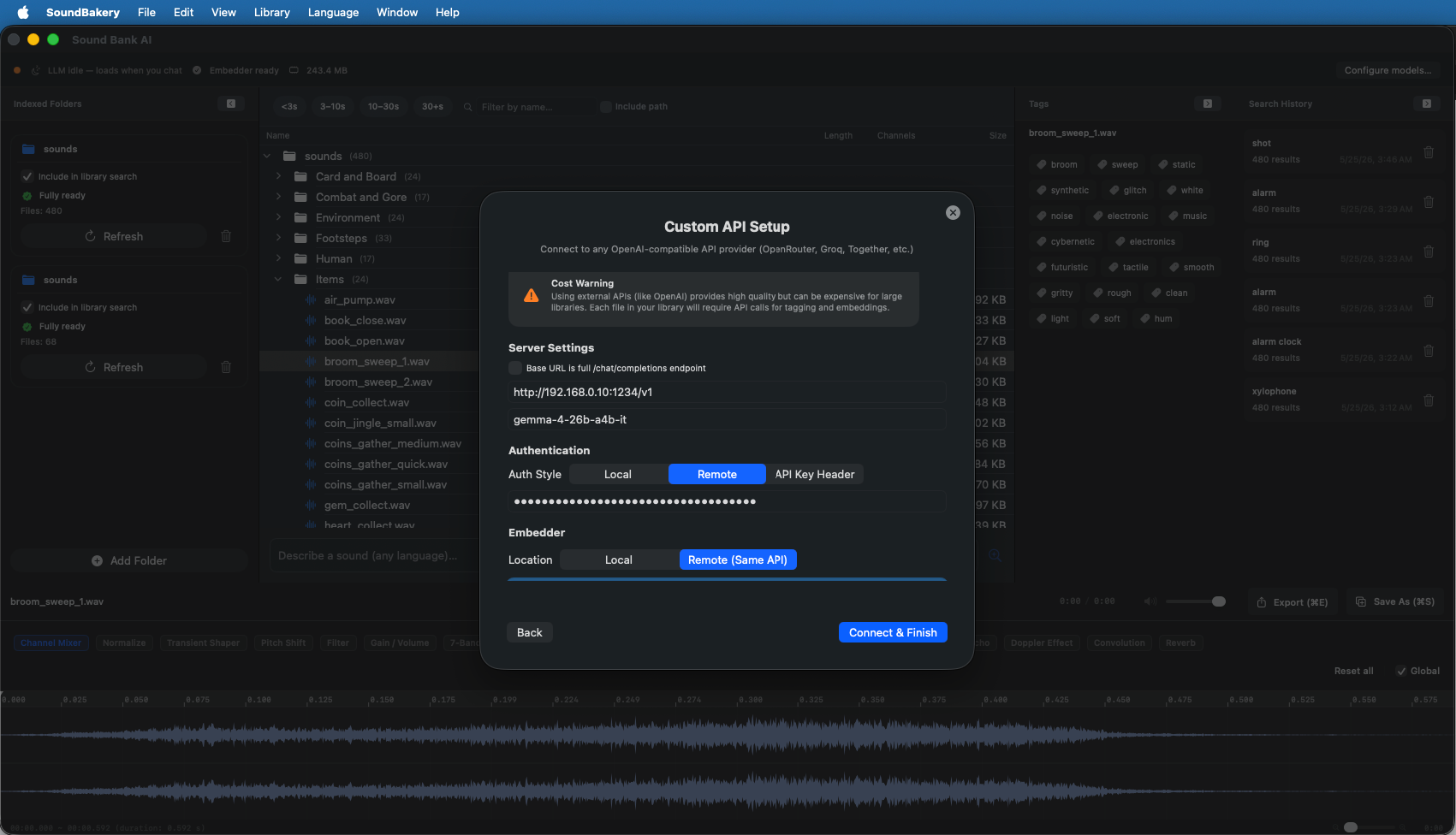
Task: Delete the alarm clock history entry
Action: [1429, 351]
